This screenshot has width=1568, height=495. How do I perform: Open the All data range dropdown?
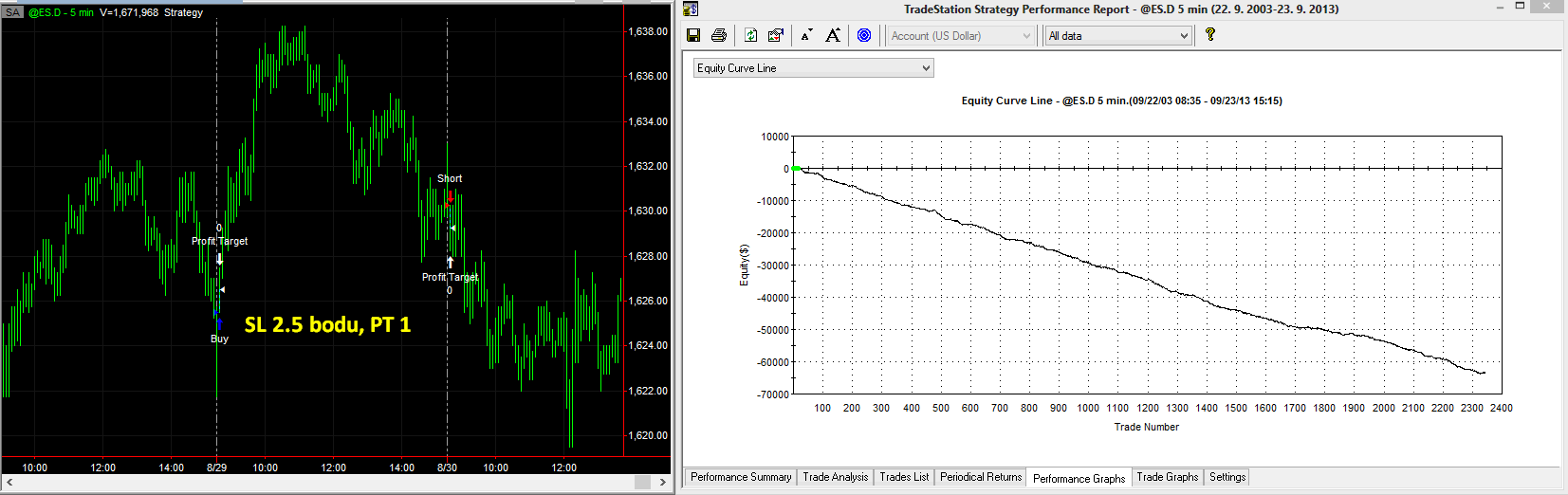tap(1118, 36)
